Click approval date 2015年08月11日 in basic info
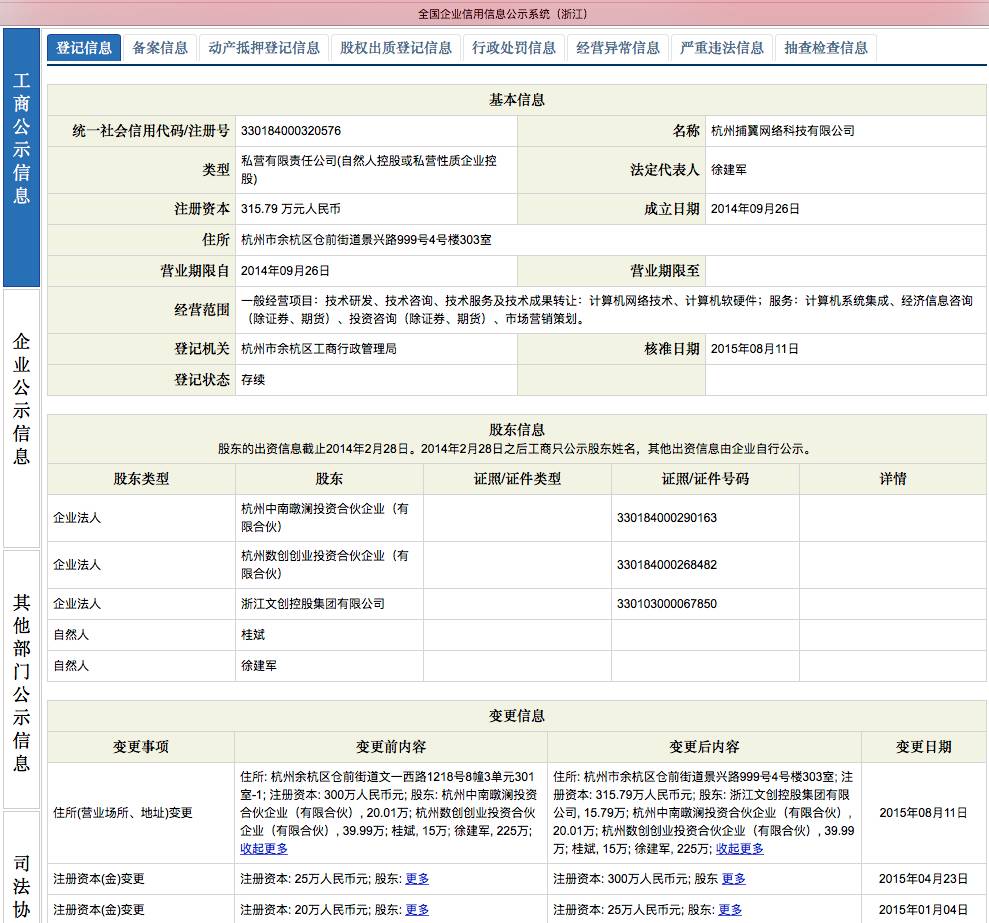This screenshot has width=989, height=923. coord(755,349)
